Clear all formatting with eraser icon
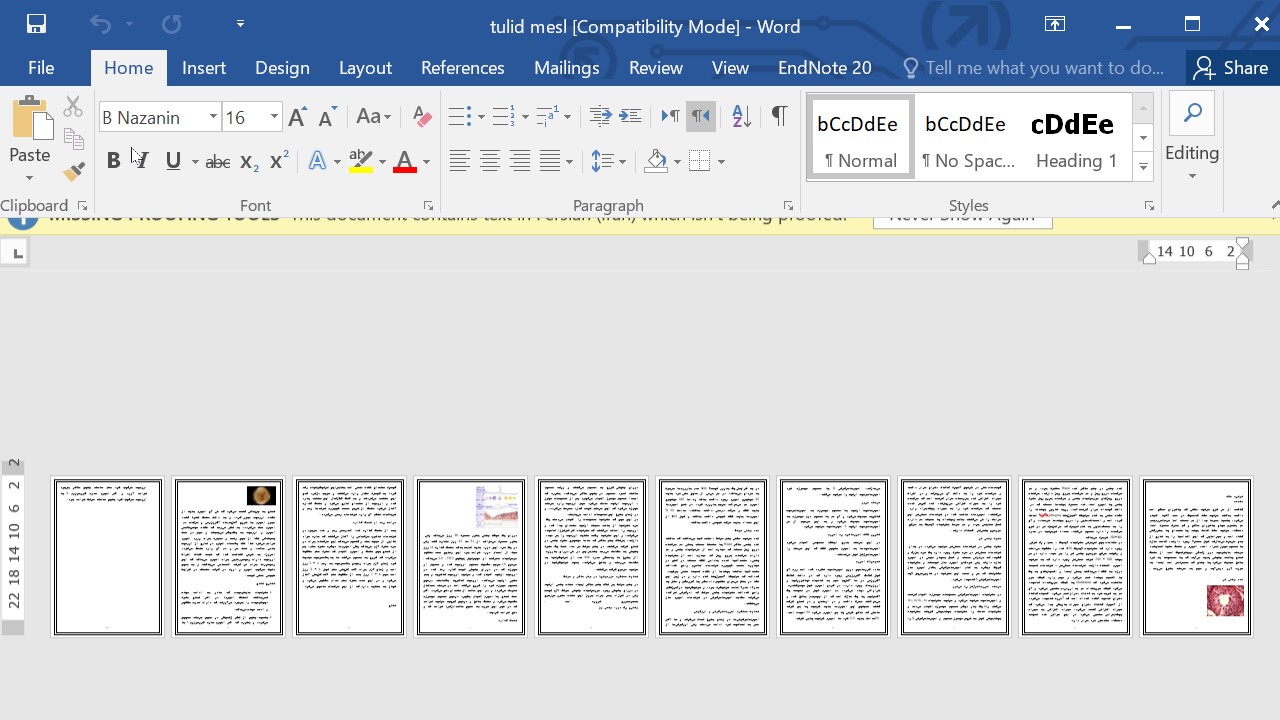1280x720 pixels. [422, 117]
